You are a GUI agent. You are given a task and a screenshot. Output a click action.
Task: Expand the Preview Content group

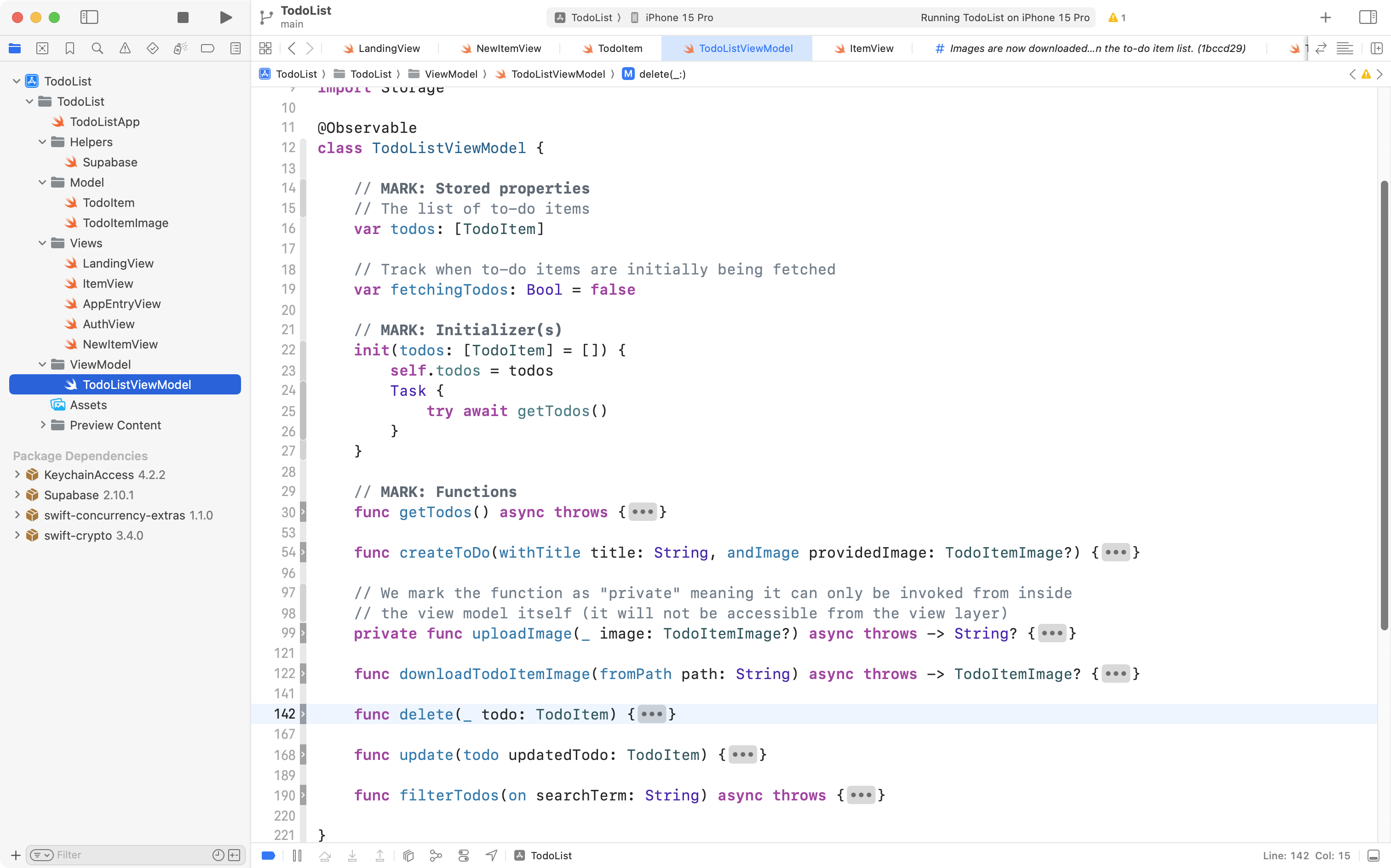click(x=43, y=425)
